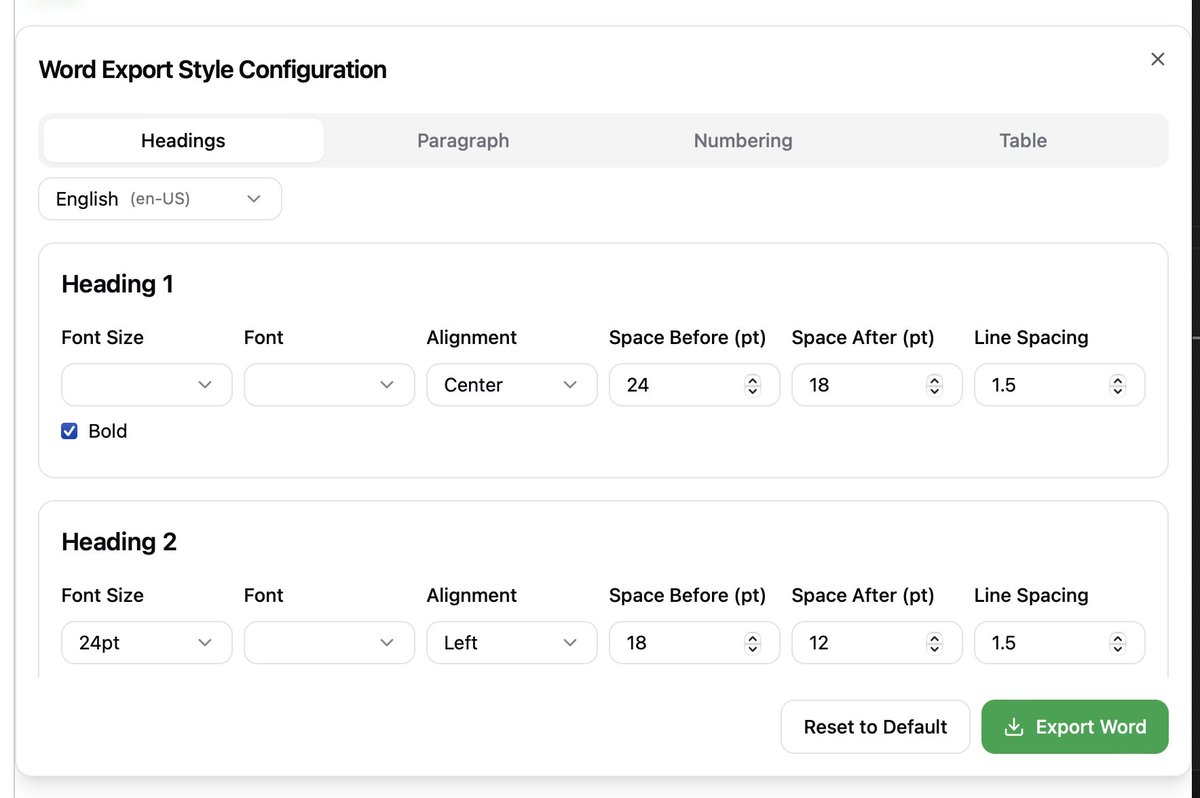Click Heading 2 Line Spacing input field
Image resolution: width=1200 pixels, height=798 pixels.
coord(1043,643)
